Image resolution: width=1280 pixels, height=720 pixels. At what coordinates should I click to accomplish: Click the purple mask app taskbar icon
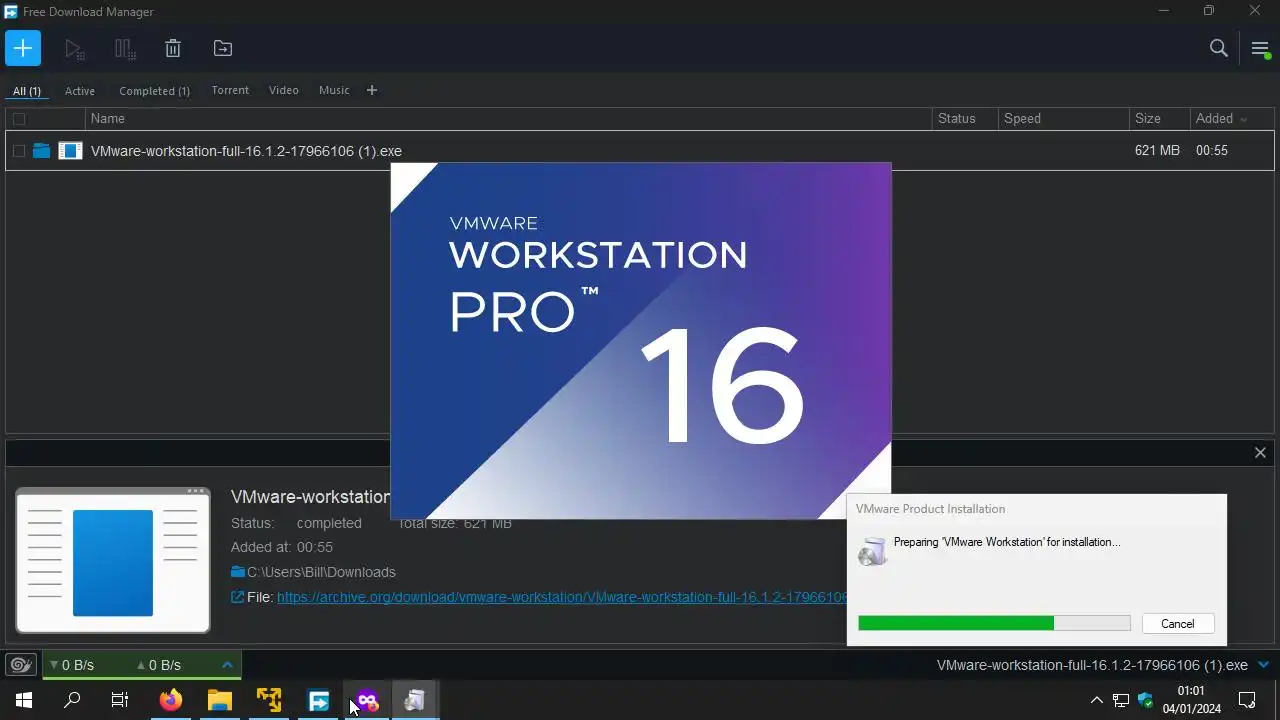tap(367, 700)
